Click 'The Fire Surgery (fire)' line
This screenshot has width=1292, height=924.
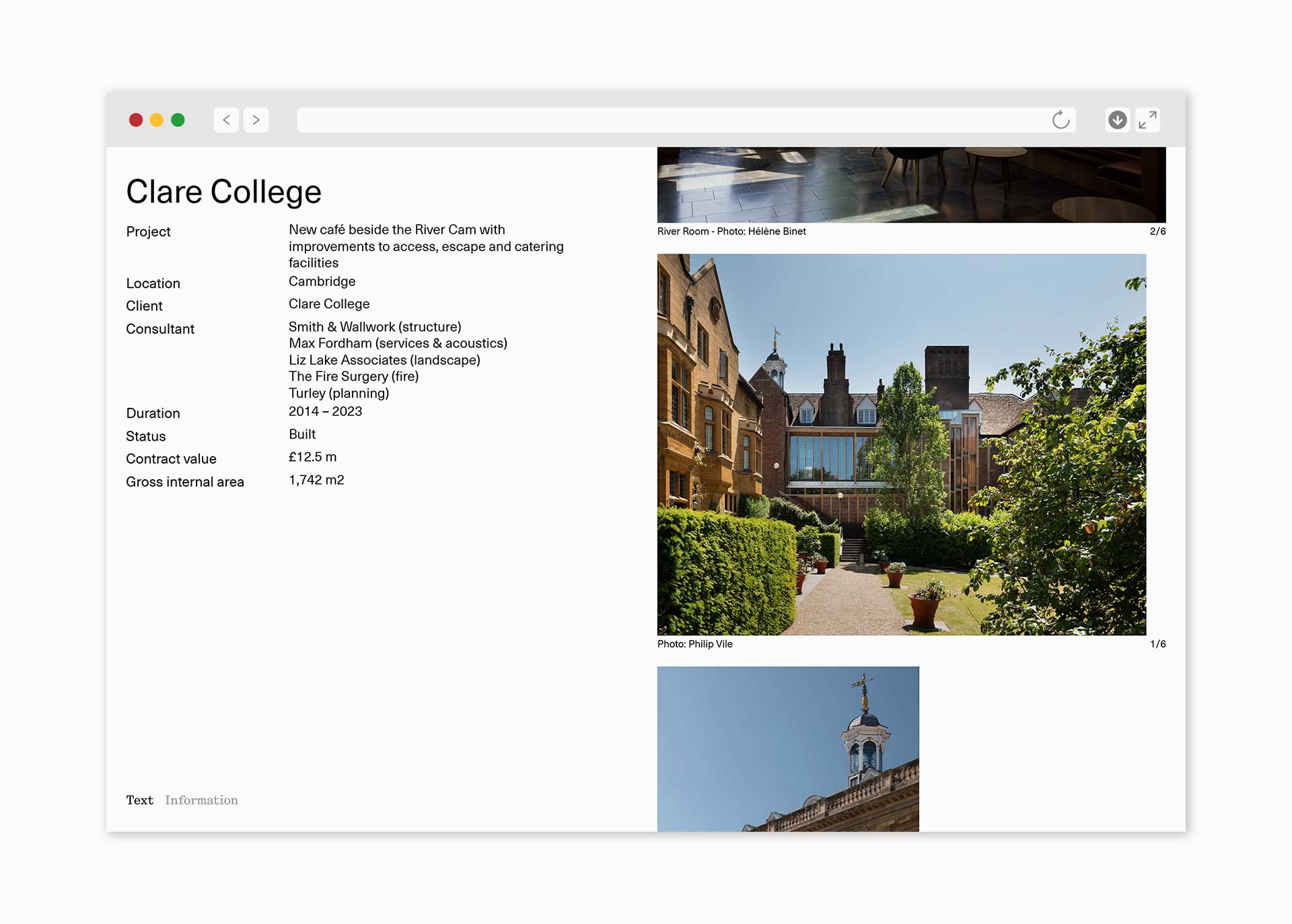tap(353, 376)
